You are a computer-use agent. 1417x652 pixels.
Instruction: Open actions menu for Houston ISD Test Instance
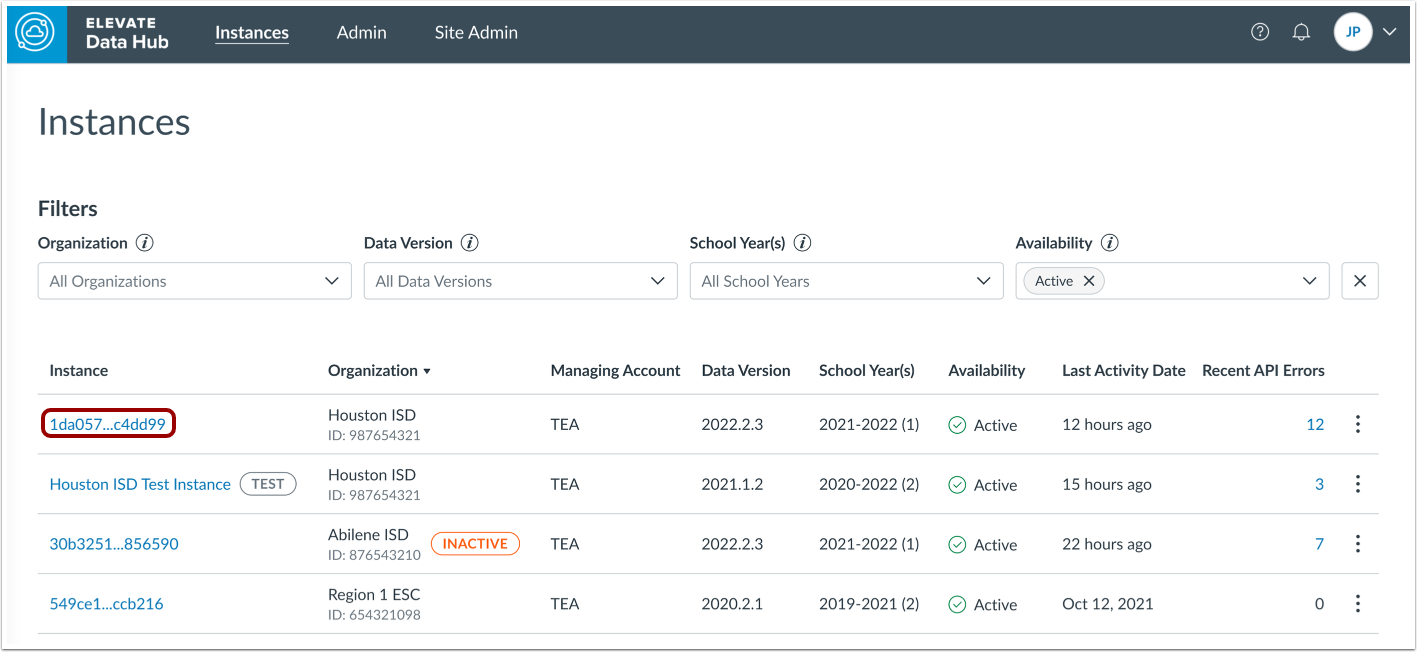[x=1358, y=484]
